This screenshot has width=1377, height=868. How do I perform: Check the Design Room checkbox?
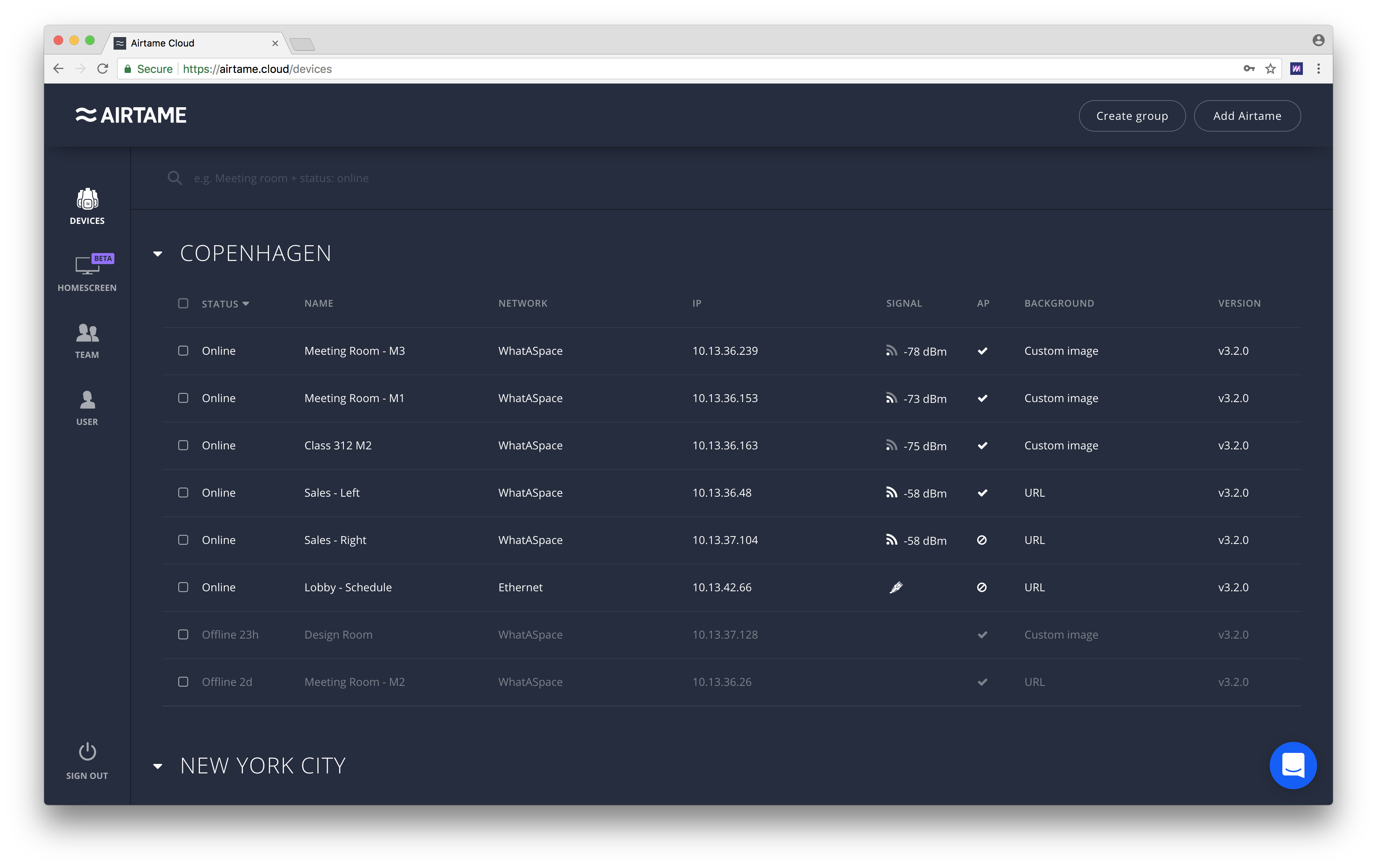(x=183, y=635)
